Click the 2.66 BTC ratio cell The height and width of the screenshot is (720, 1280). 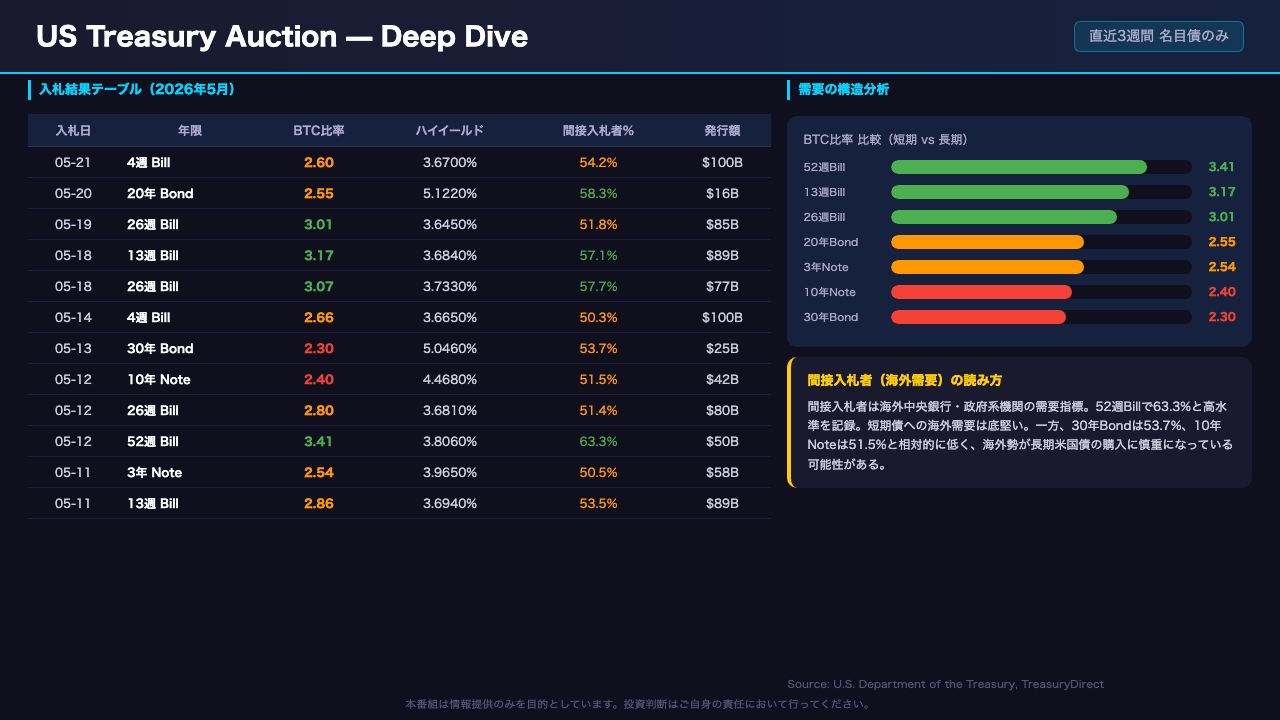click(x=319, y=317)
